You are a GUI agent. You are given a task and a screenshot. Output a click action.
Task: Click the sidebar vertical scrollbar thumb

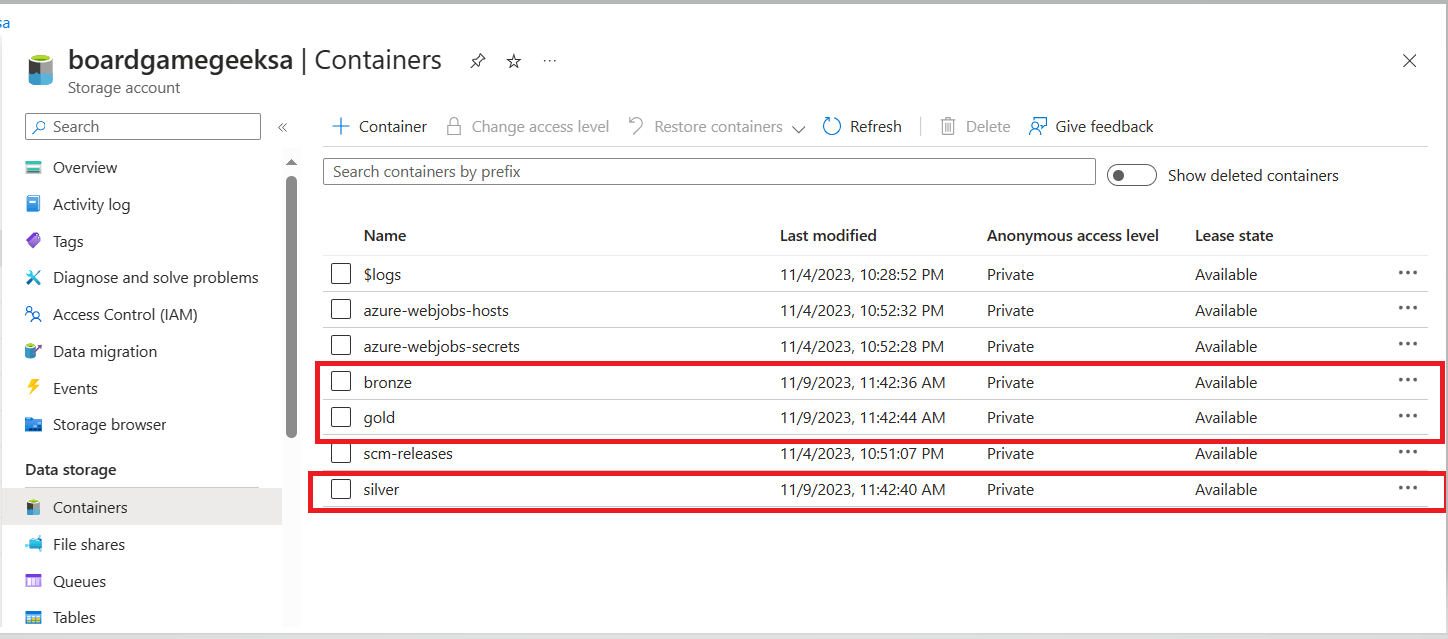coord(291,306)
